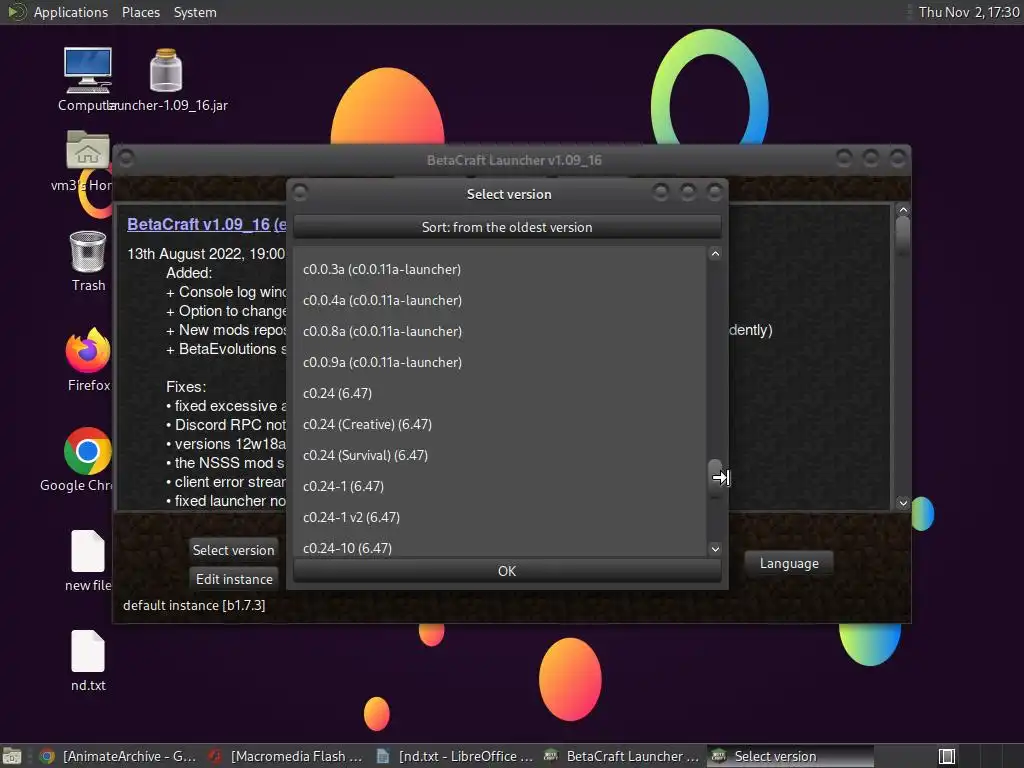Click the version list scrollbar thumb

(x=715, y=477)
